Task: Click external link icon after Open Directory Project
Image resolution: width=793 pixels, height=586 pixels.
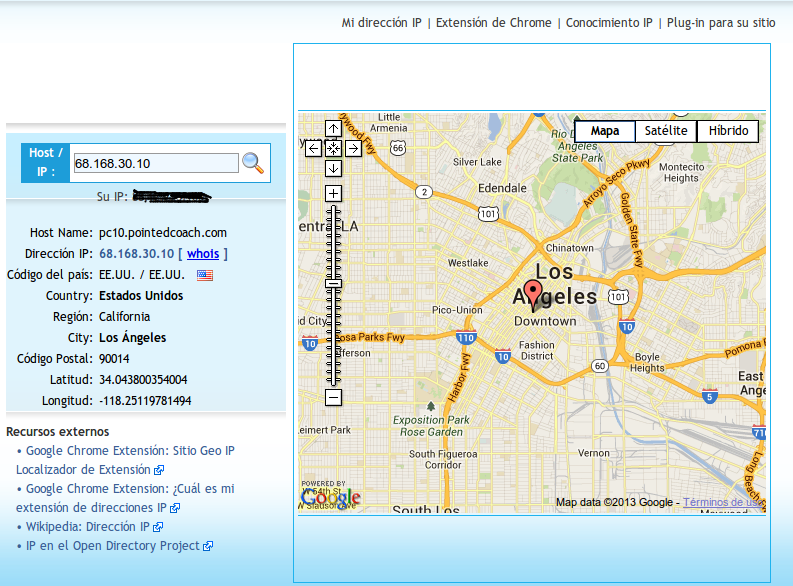Action: pos(208,547)
